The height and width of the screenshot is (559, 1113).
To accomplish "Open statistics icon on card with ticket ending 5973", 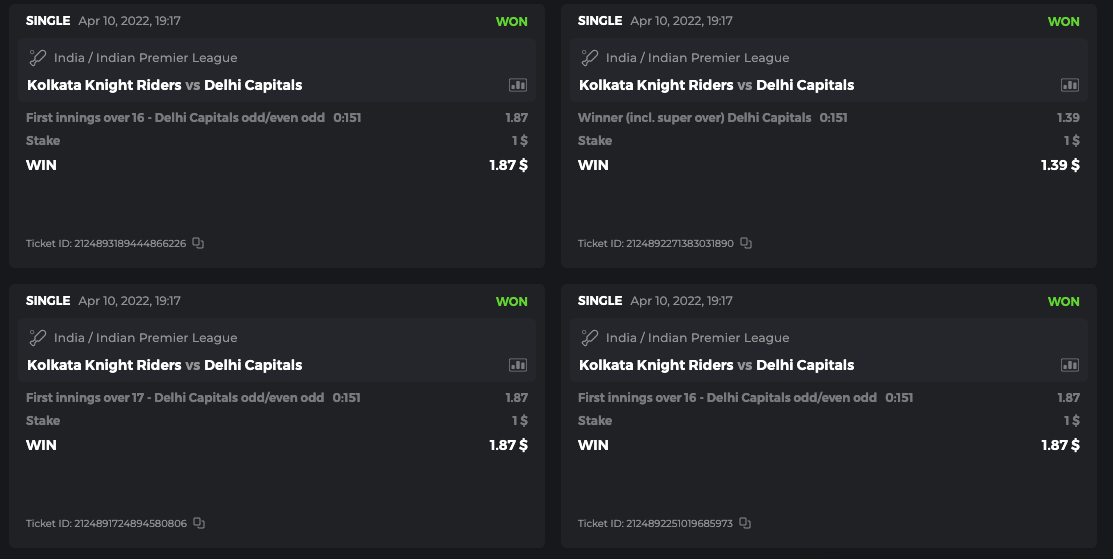I will 1070,365.
